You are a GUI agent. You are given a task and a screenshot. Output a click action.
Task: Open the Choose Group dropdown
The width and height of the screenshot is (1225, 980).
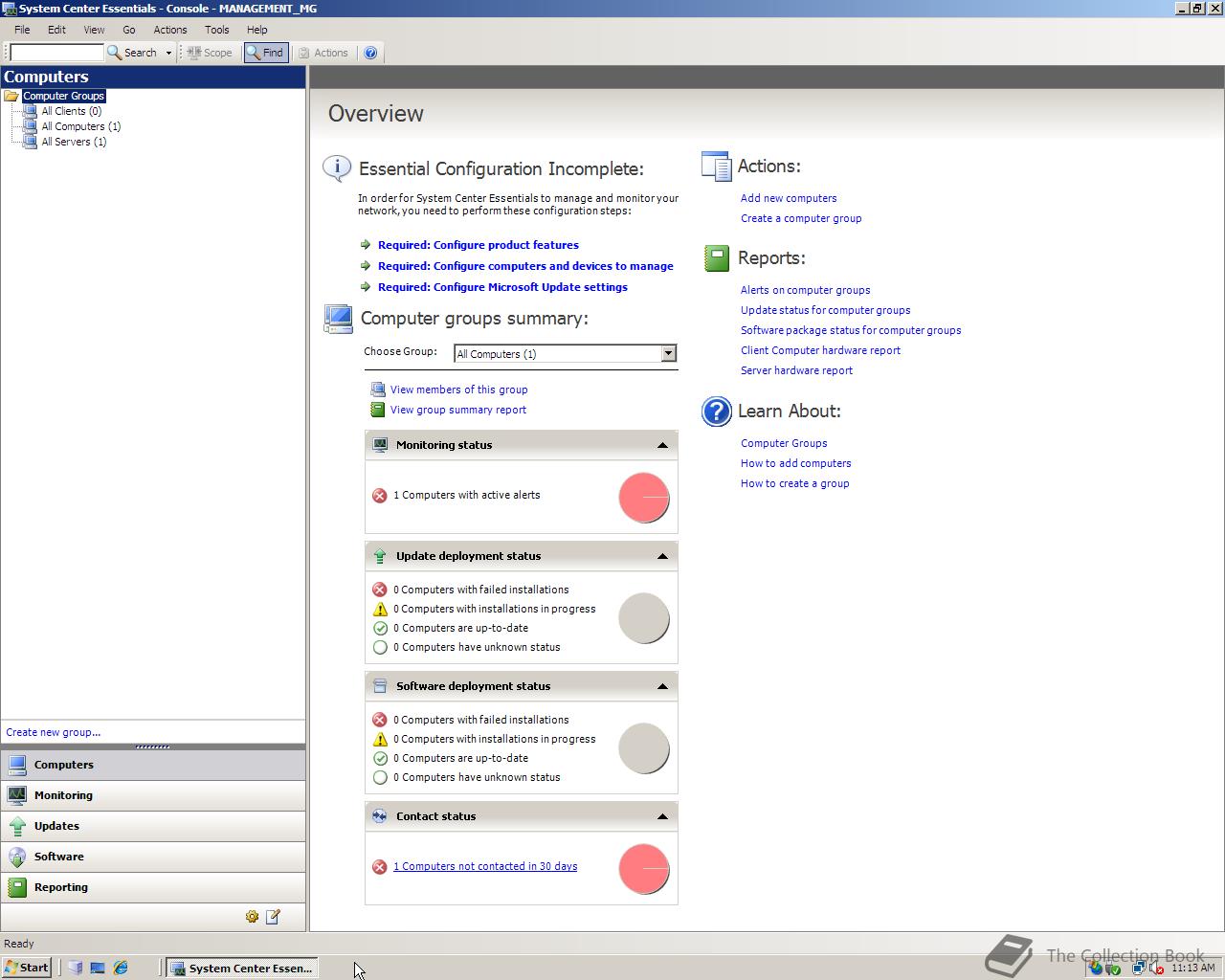[x=669, y=354]
